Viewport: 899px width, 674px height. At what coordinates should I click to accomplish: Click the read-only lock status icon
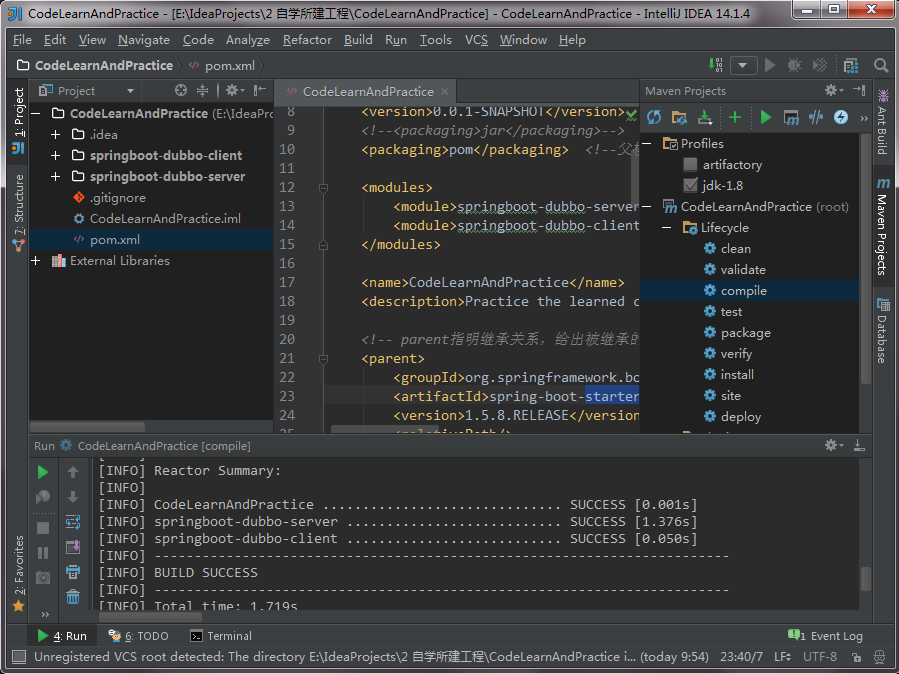(x=856, y=657)
